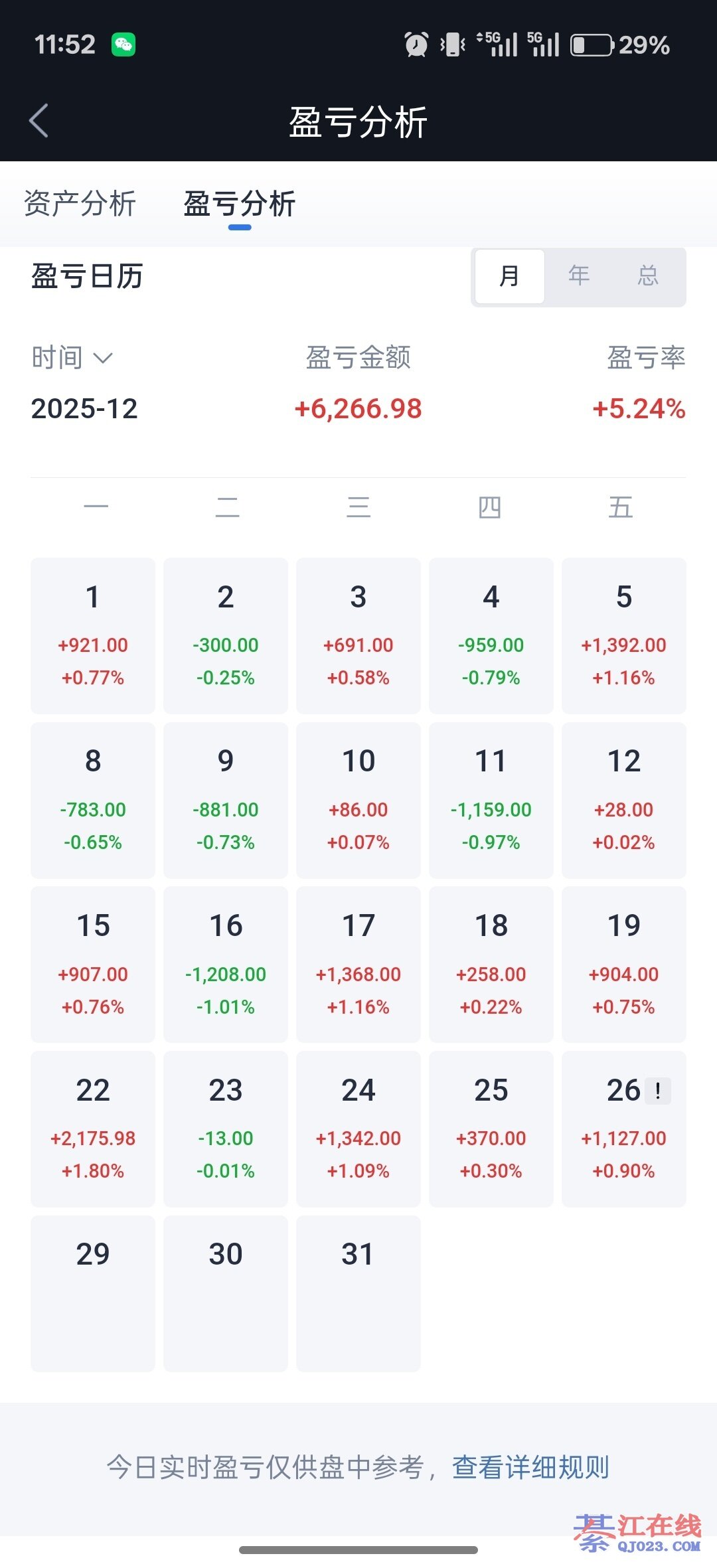
Task: Select the 盈亏分析 tab
Action: [x=240, y=204]
